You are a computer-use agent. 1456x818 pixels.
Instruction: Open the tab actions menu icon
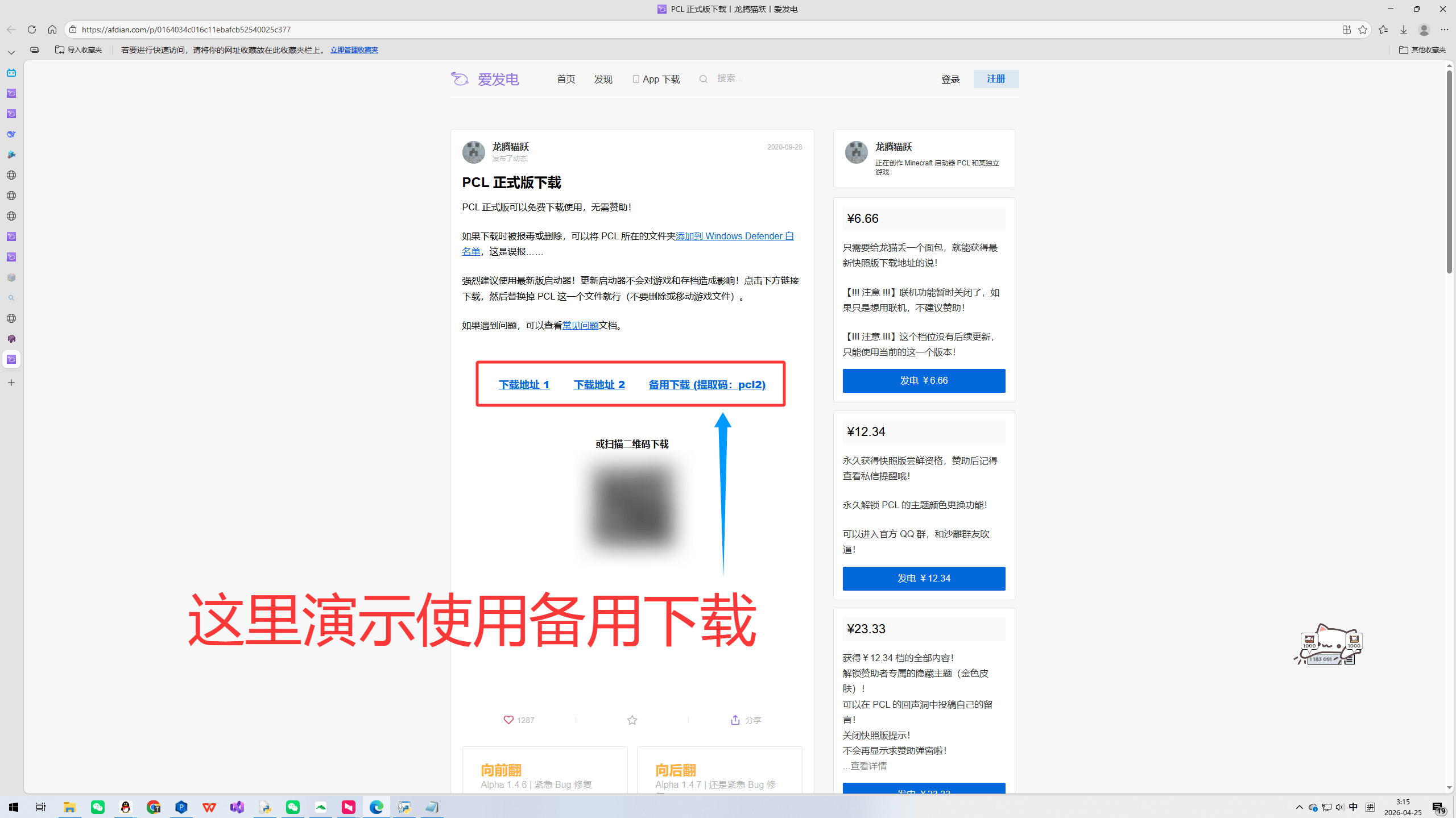[35, 50]
